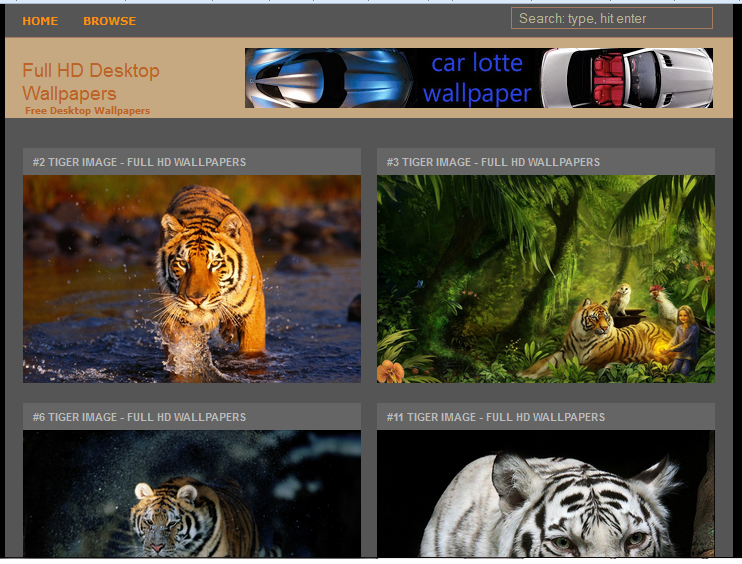The width and height of the screenshot is (742, 564).
Task: Open the #6 Tiger Image title link
Action: (x=139, y=417)
